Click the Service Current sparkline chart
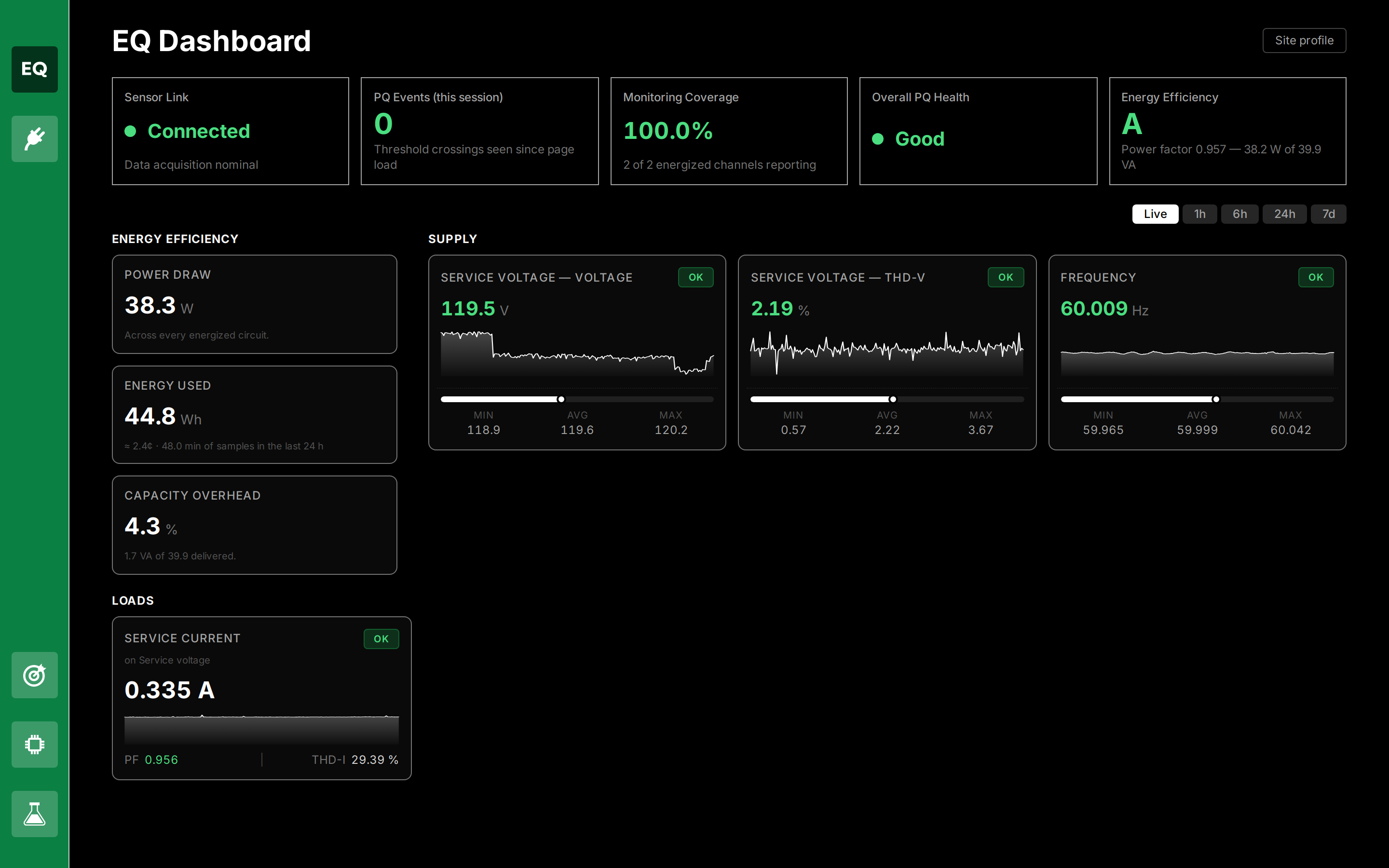Screen dimensions: 1389x868 [261, 729]
